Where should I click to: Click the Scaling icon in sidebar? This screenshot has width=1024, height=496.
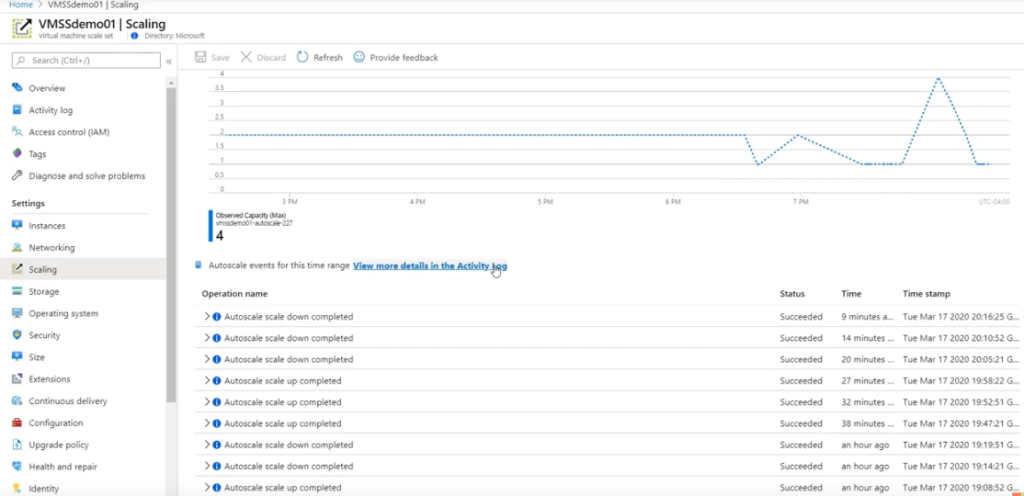(17, 269)
